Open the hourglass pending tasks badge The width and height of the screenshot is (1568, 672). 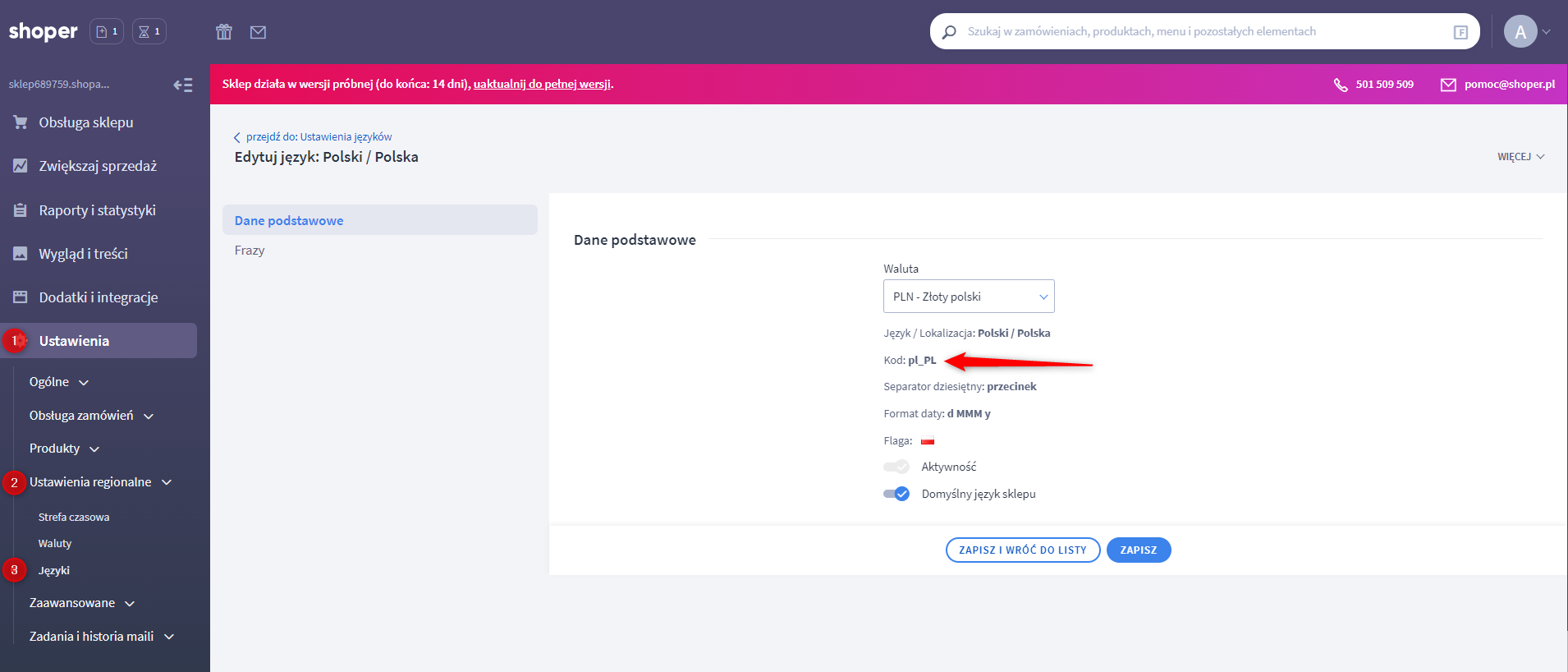[x=149, y=31]
